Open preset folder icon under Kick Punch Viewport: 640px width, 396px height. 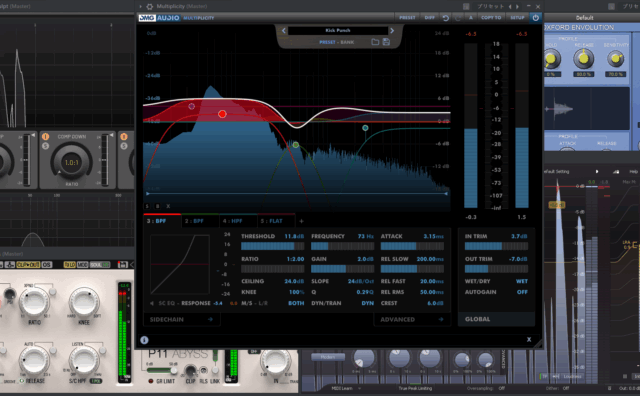375,42
